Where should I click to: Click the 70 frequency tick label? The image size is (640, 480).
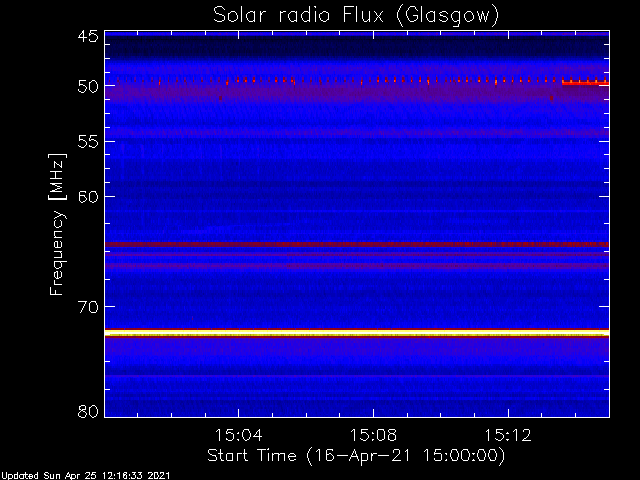click(88, 307)
